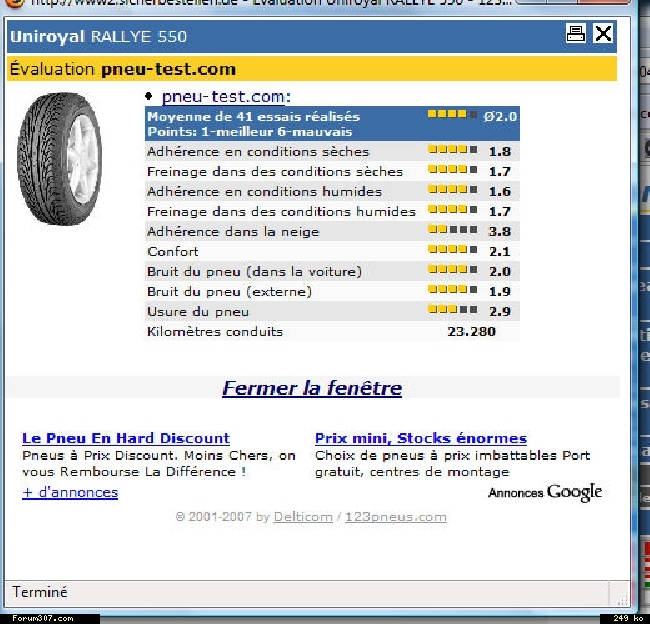
Task: Click the Uniroyal RALLYE 550 title
Action: [99, 36]
